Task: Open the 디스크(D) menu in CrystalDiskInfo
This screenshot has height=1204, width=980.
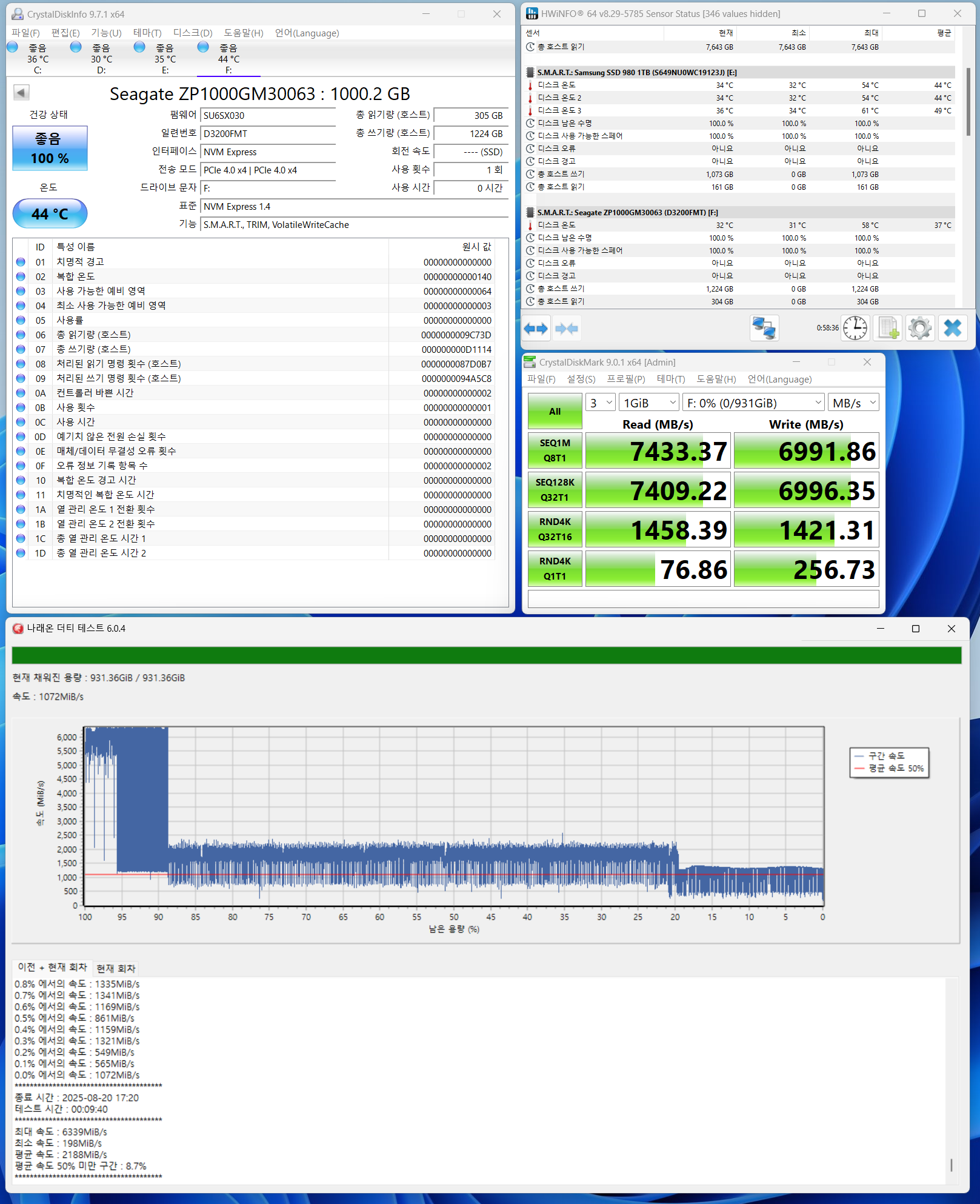Action: coord(192,33)
